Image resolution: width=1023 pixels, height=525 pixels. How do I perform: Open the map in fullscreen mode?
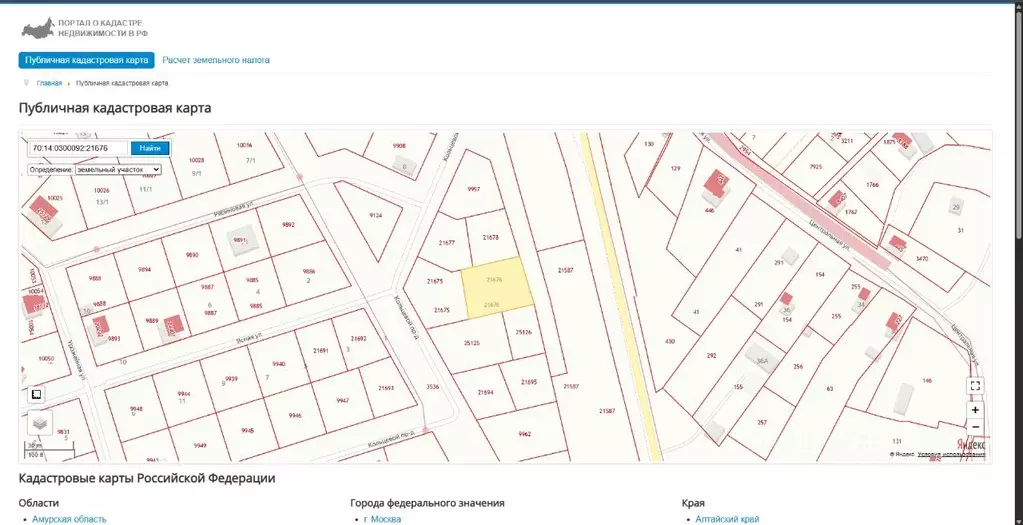(x=975, y=385)
